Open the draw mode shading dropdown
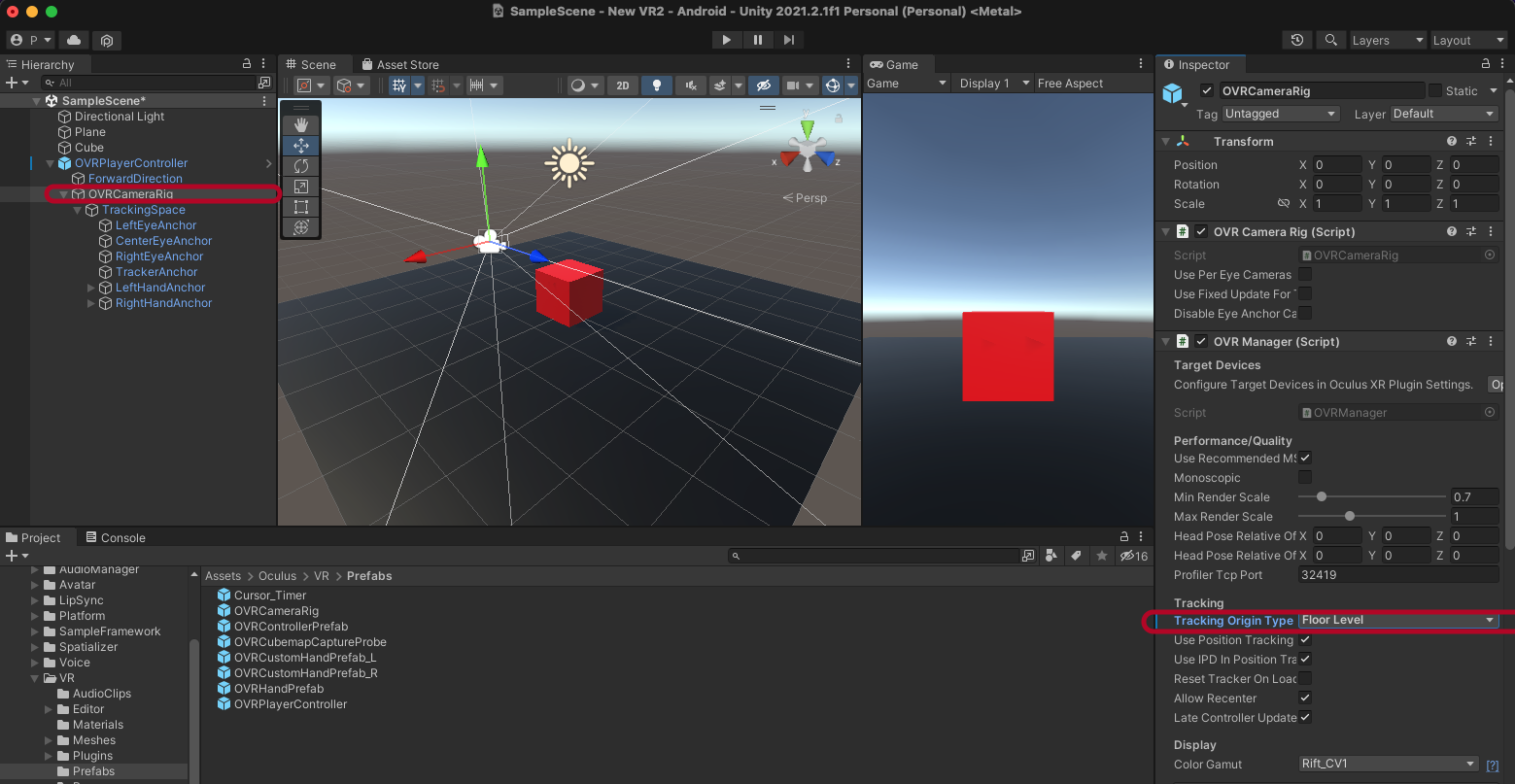 [585, 85]
